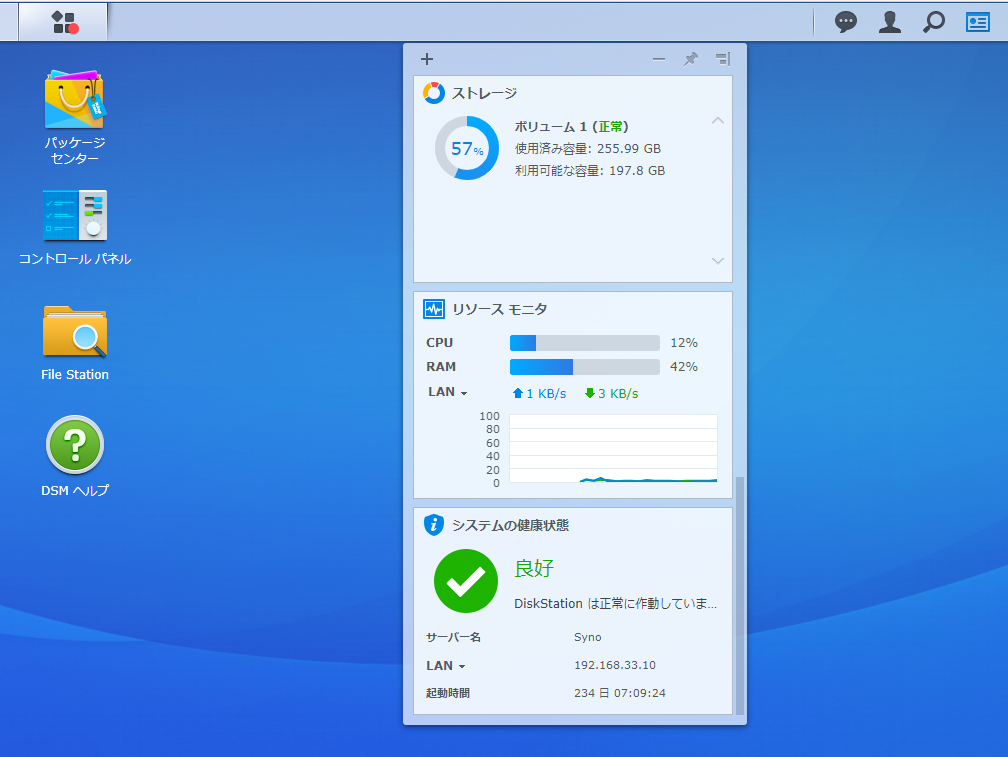Click the uptime value 234 日 07:09:24
Image resolution: width=1008 pixels, height=757 pixels.
point(620,693)
